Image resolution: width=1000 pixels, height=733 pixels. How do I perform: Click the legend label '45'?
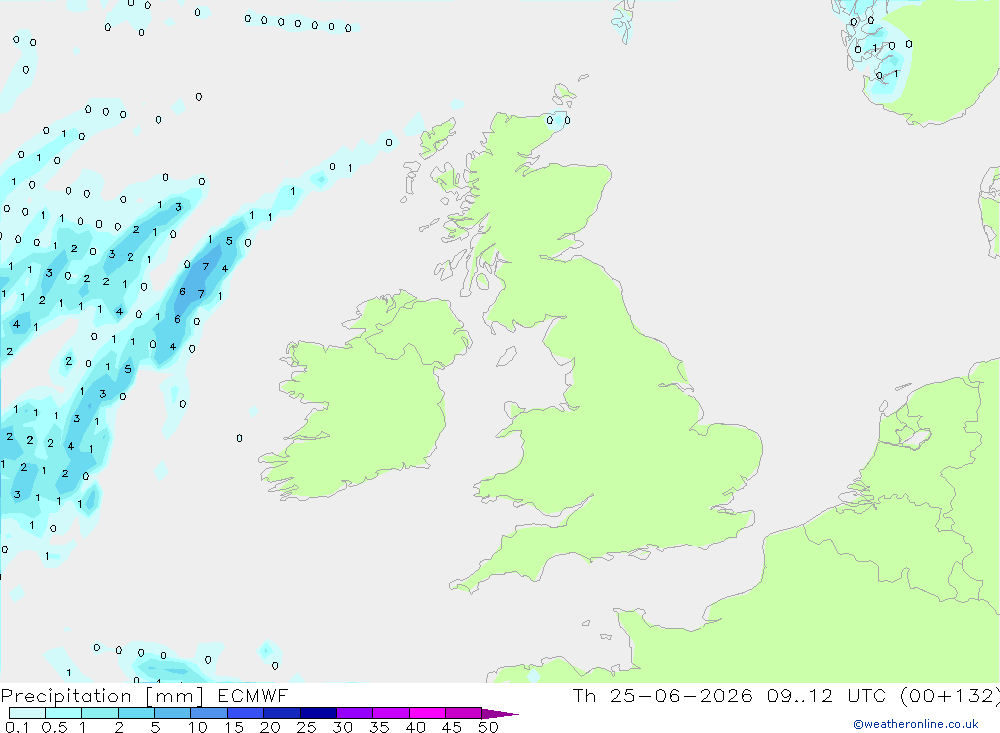click(x=452, y=727)
